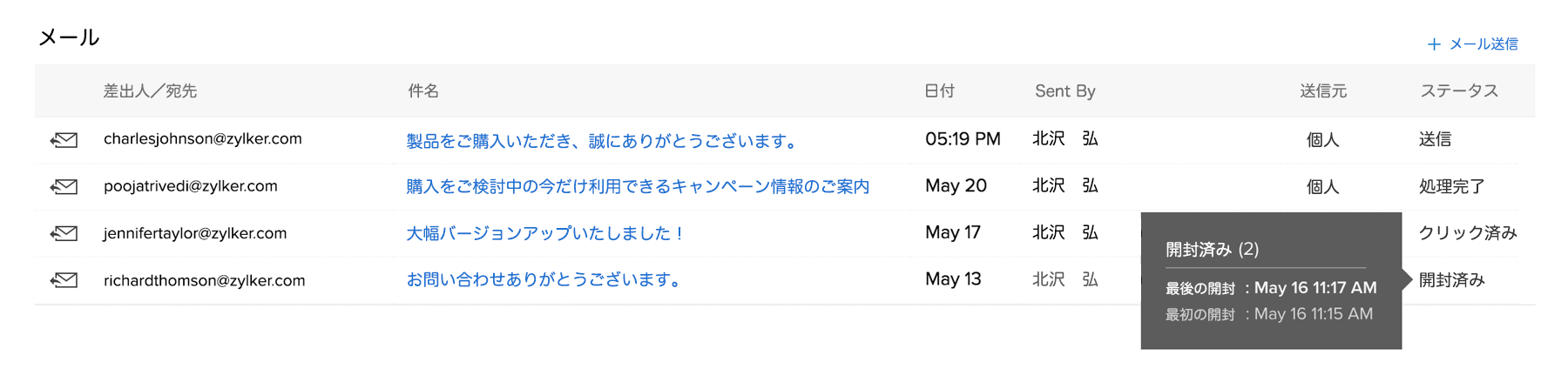Select the charlesjohnson@zylker.com address
Screen dimensions: 1568x382
203,139
